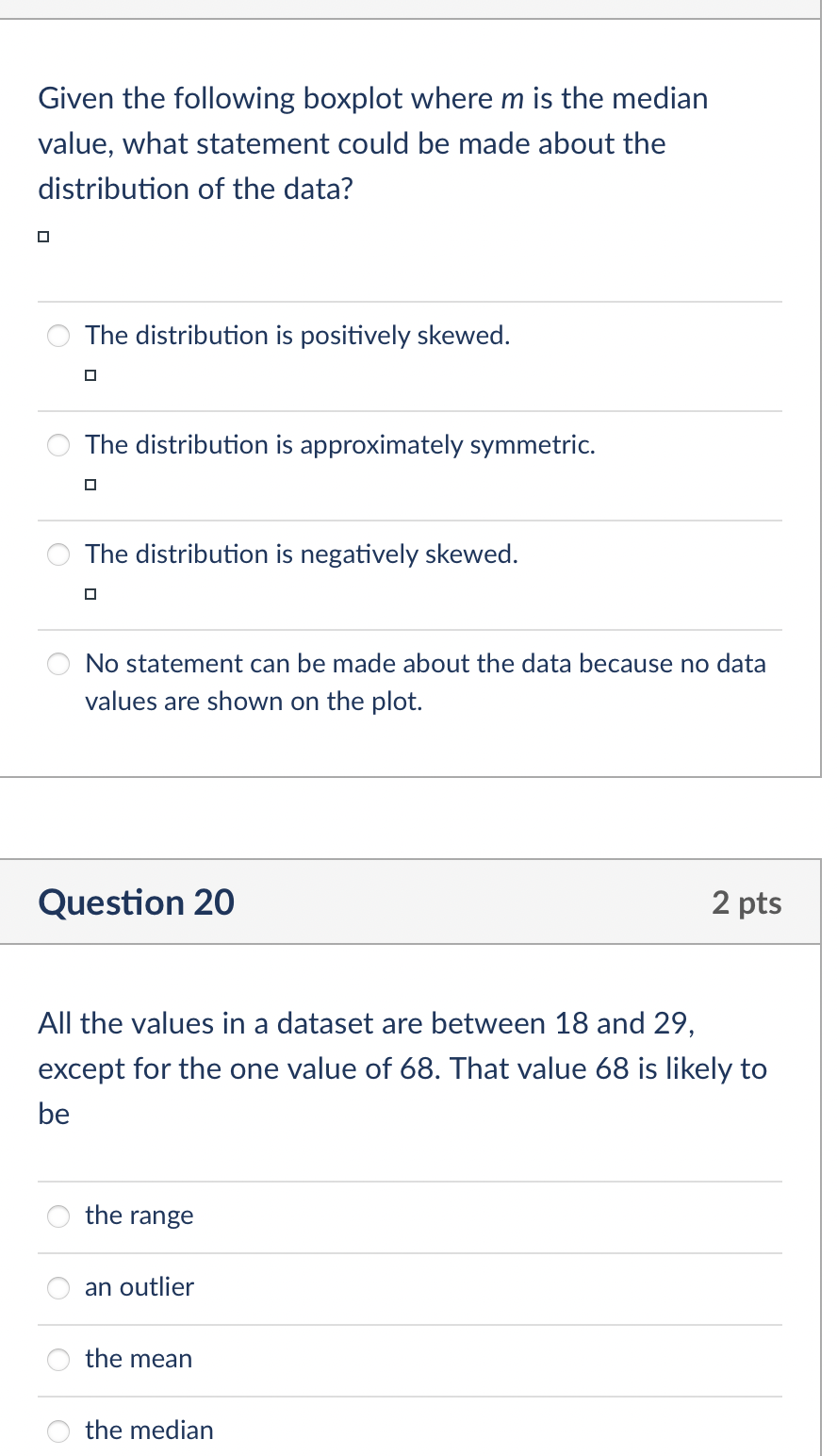Select the 'The distribution is positively skewed' answer
The width and height of the screenshot is (837, 1456).
[x=57, y=336]
